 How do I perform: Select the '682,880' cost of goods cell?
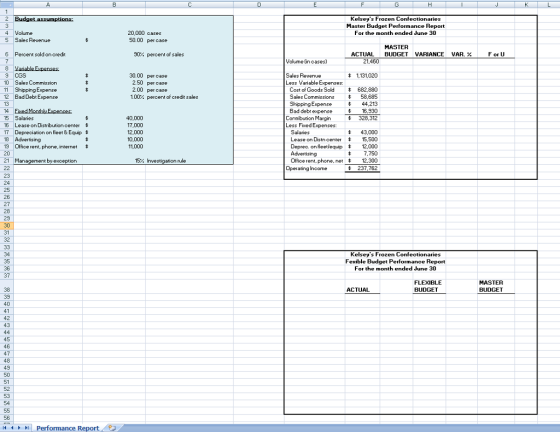(x=367, y=90)
